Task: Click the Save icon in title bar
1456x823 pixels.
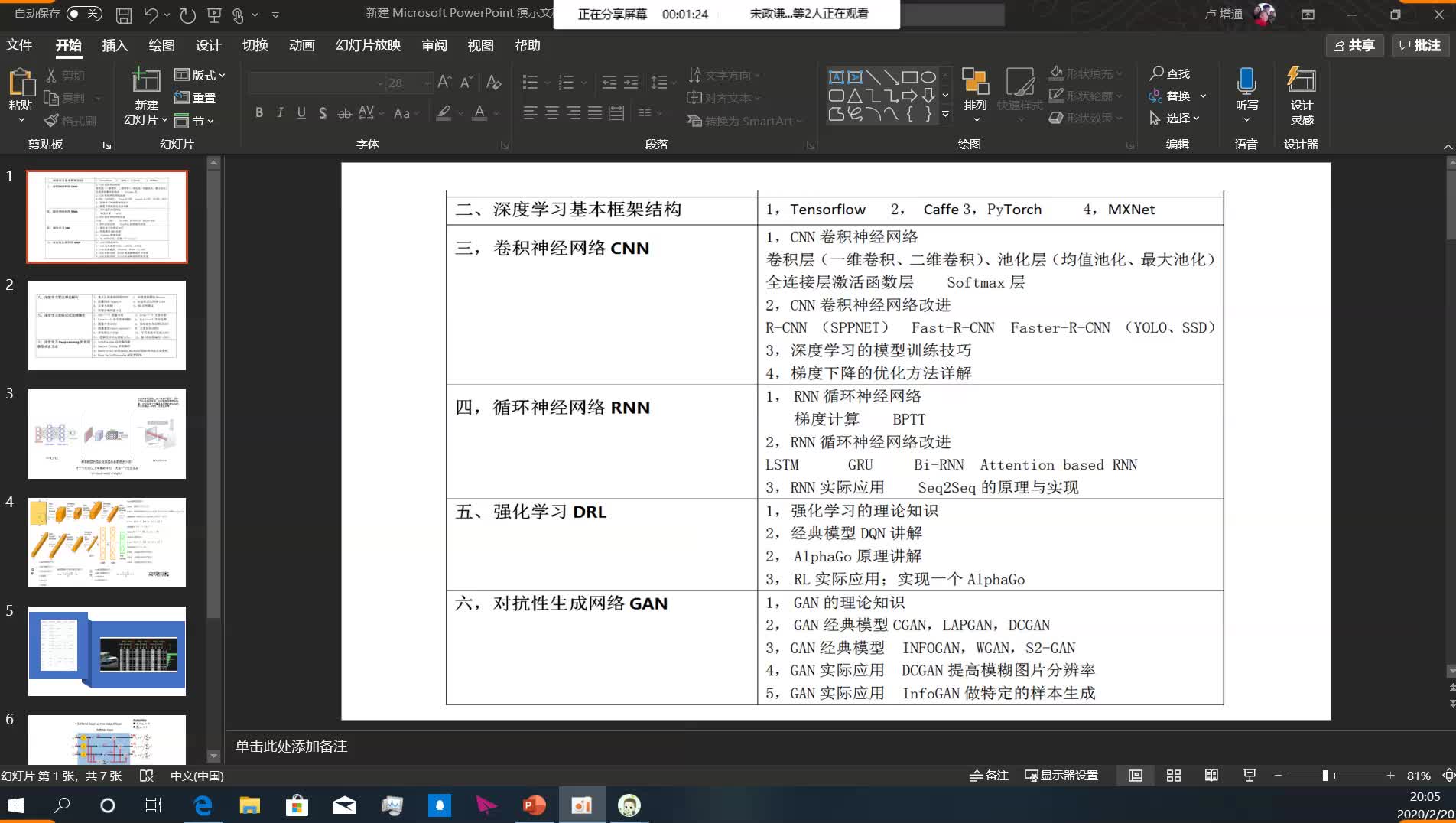Action: click(123, 15)
